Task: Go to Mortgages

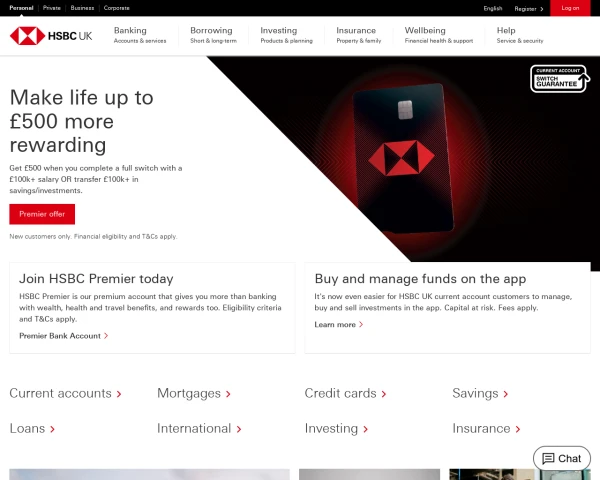Action: tap(189, 393)
